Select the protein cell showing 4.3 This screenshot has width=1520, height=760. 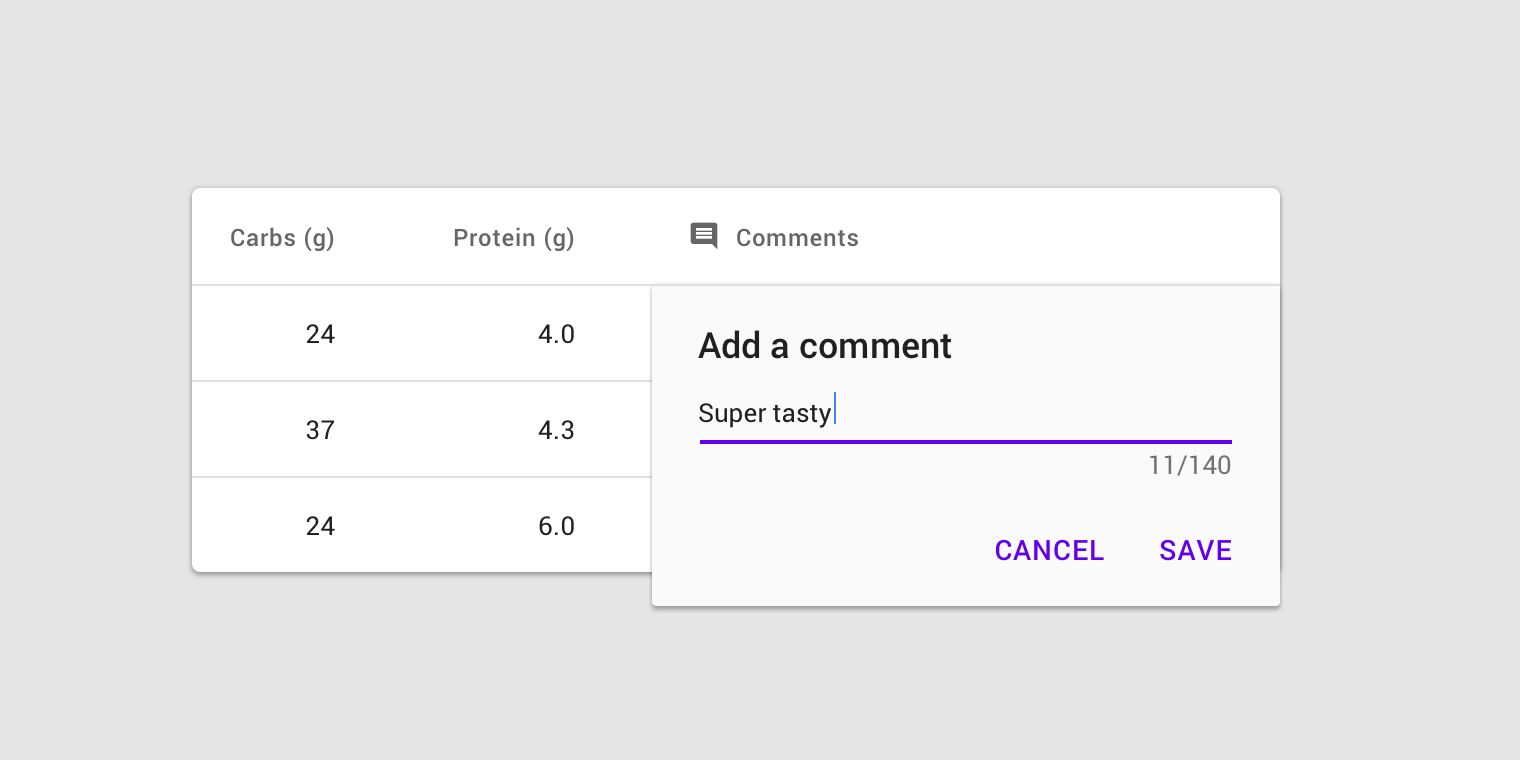(556, 430)
